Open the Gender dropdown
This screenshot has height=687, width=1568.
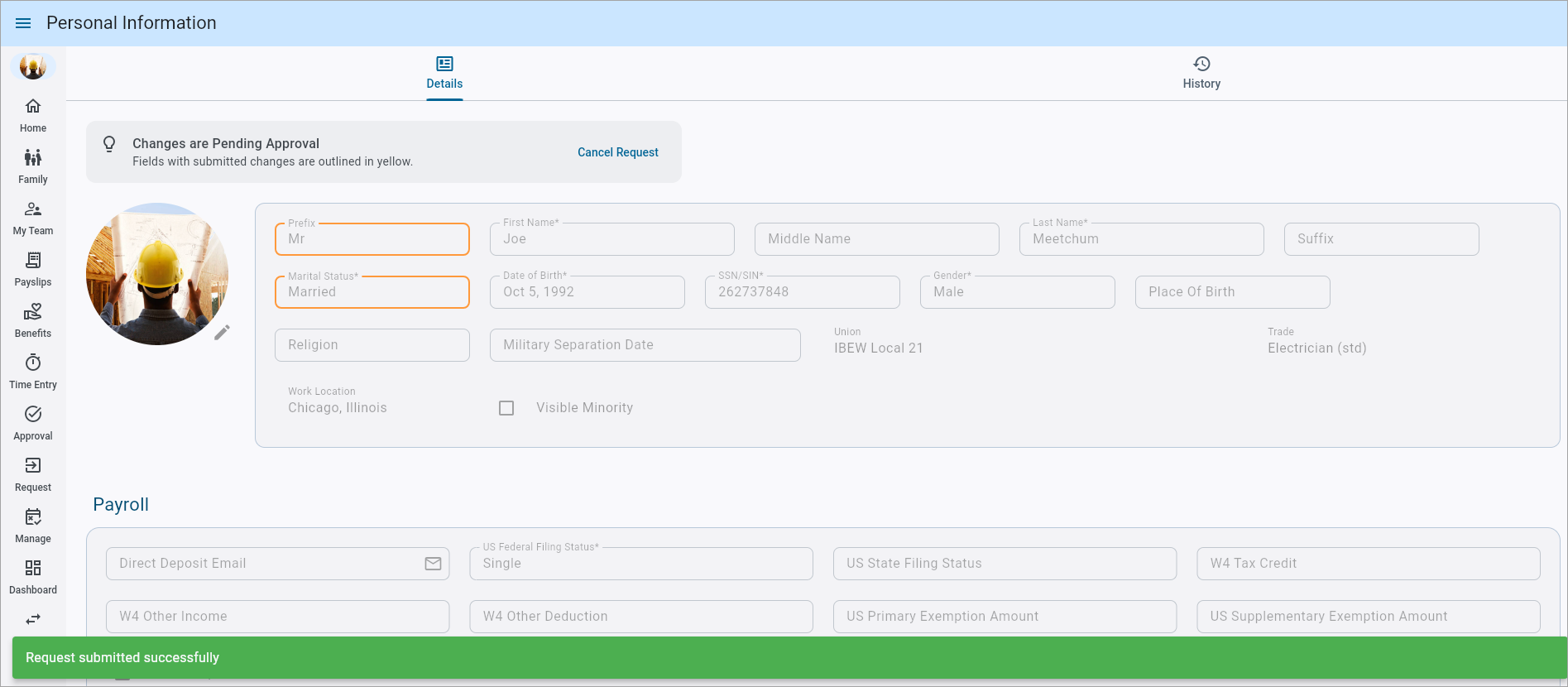click(x=1017, y=292)
